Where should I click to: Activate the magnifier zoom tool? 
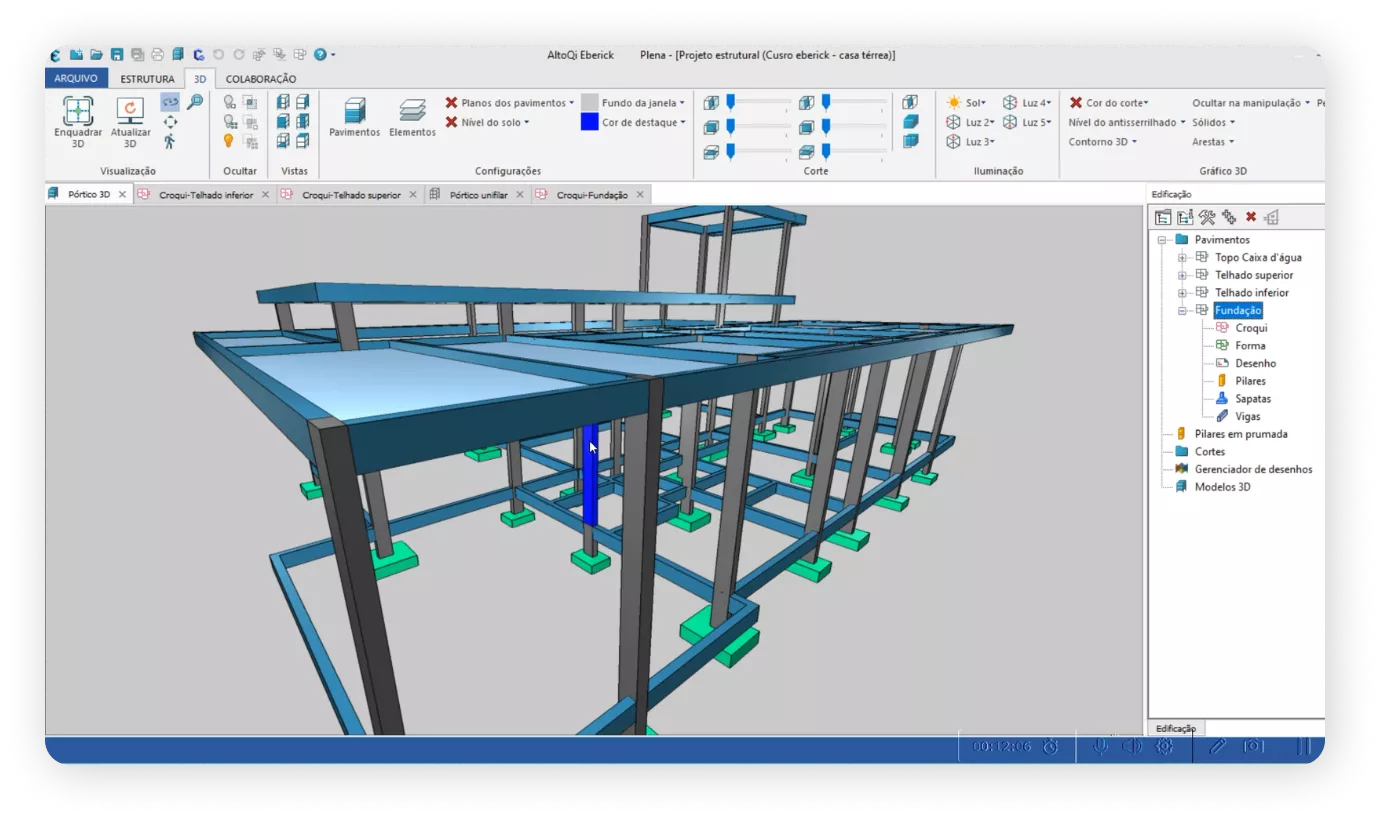[x=195, y=102]
